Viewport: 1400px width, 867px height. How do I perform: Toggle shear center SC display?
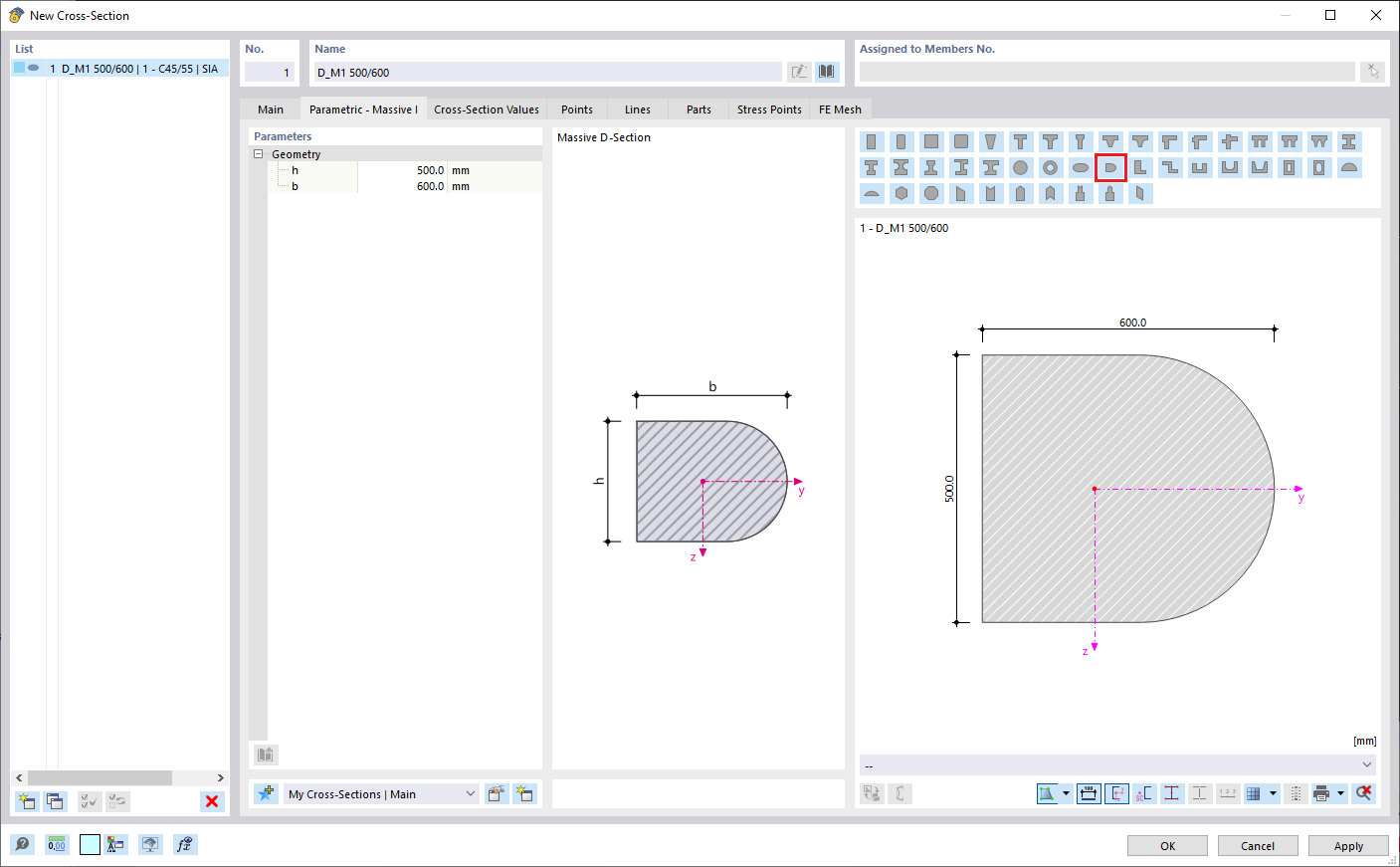[x=1144, y=793]
